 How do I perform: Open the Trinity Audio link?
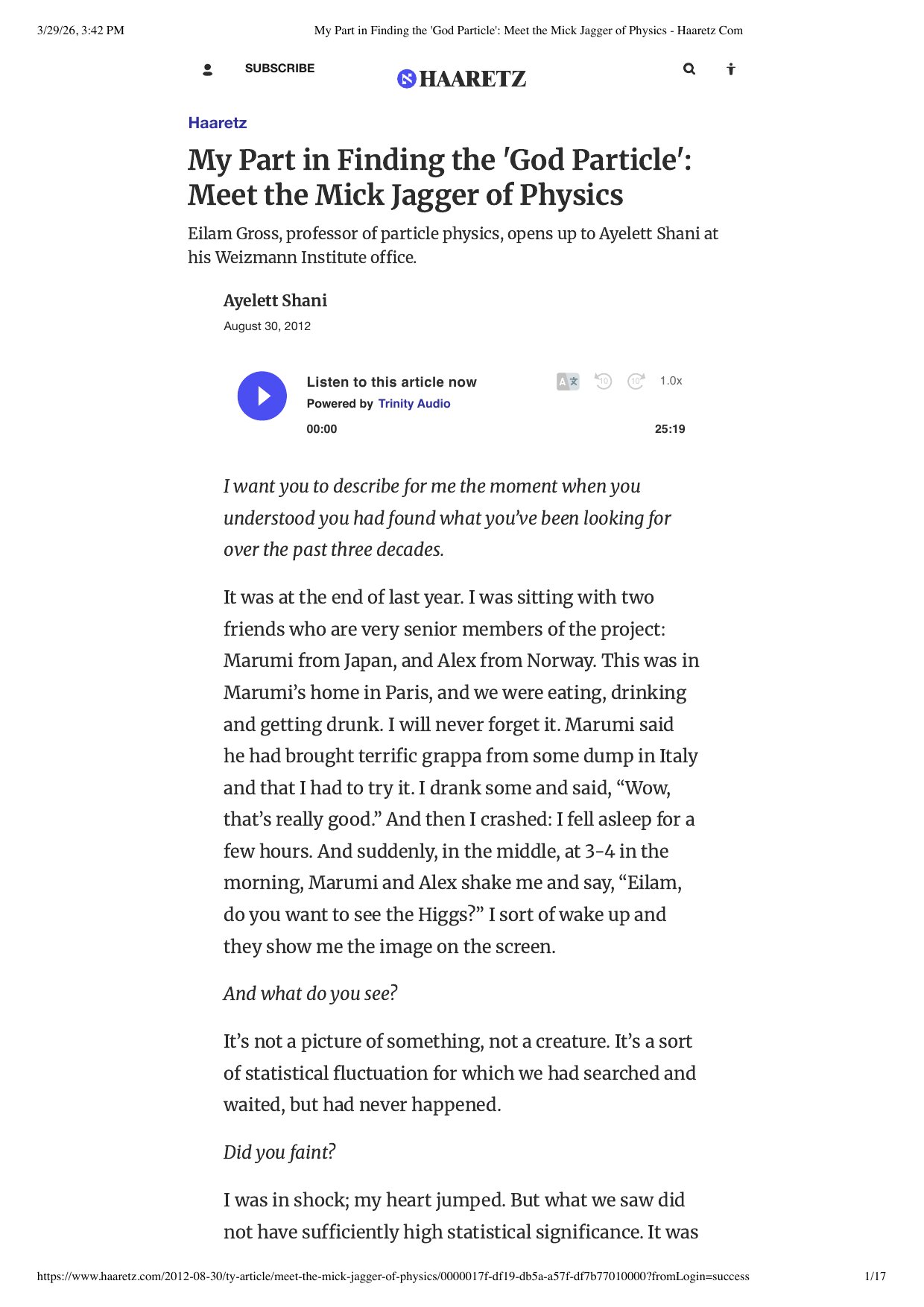point(414,404)
